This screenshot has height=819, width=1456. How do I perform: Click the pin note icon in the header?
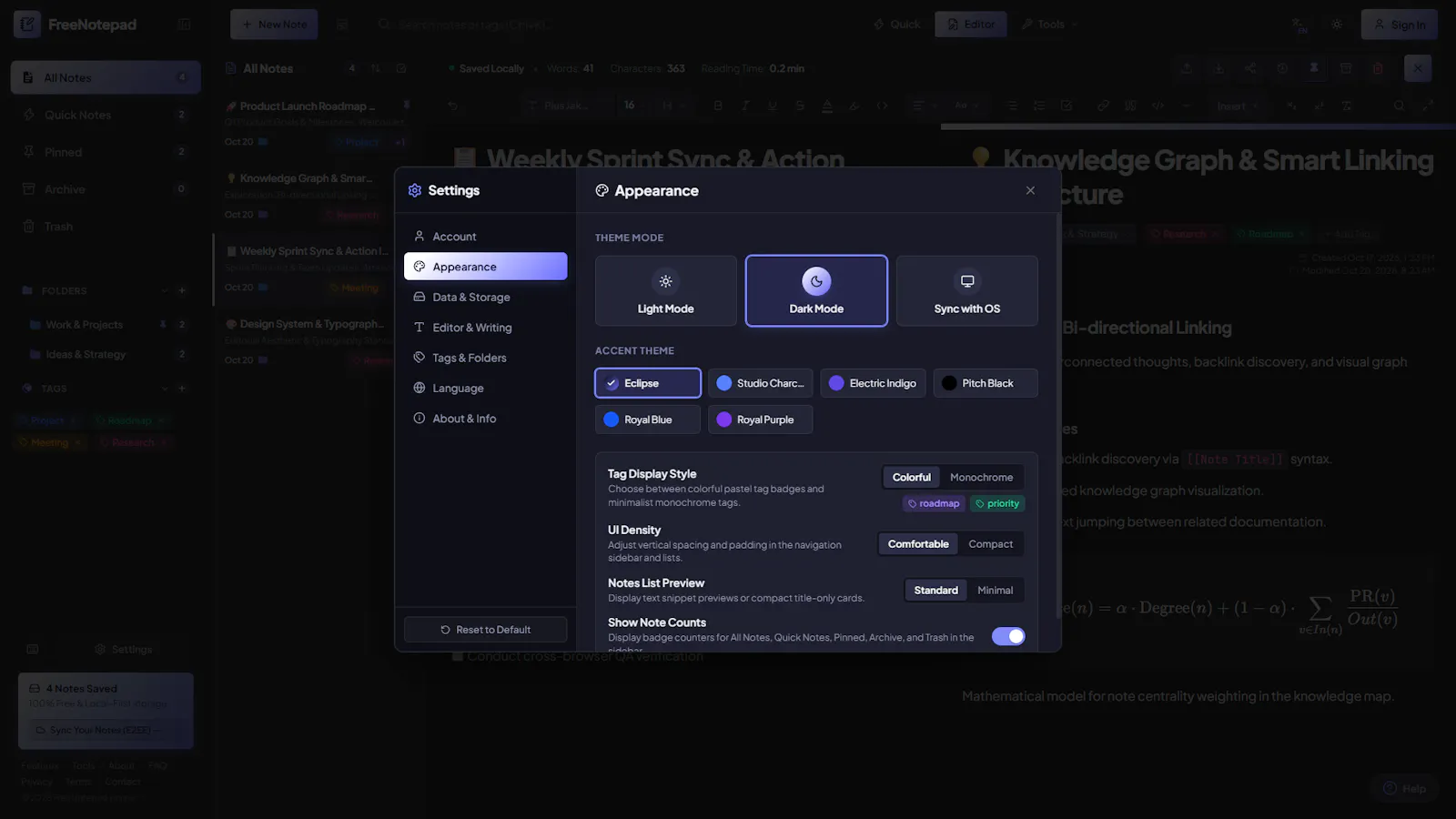(1314, 68)
